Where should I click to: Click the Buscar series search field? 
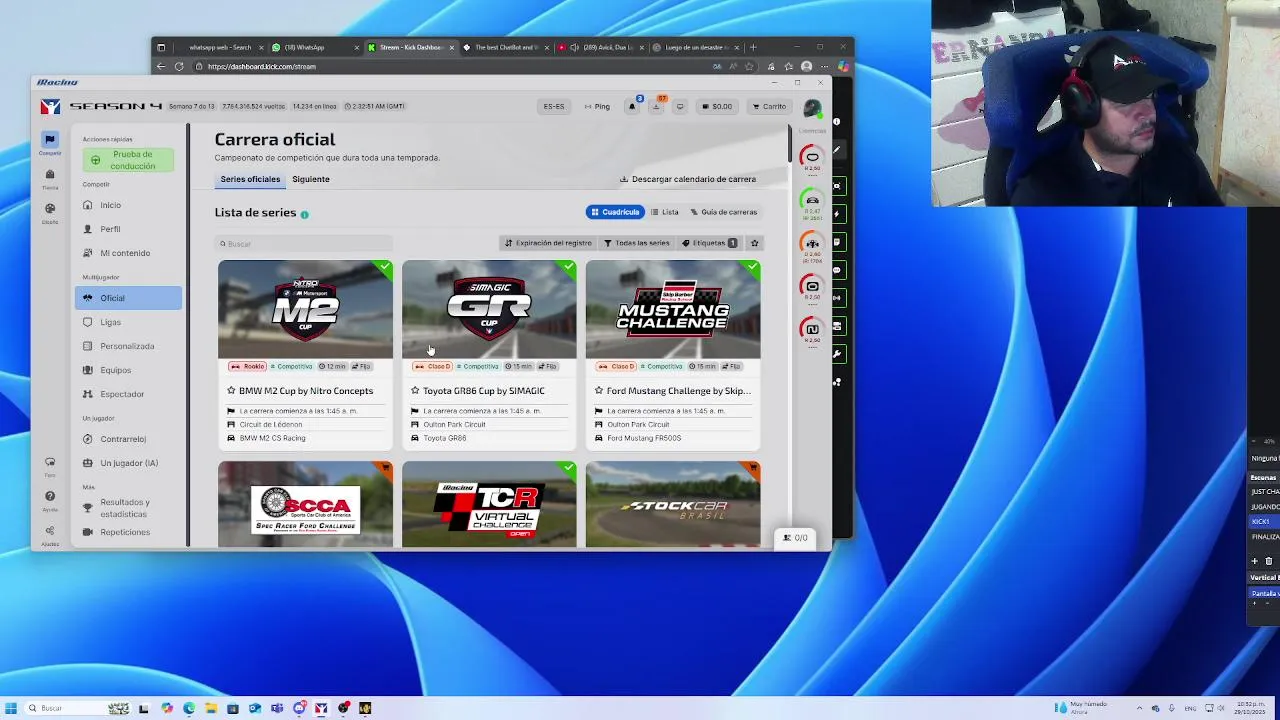point(305,244)
